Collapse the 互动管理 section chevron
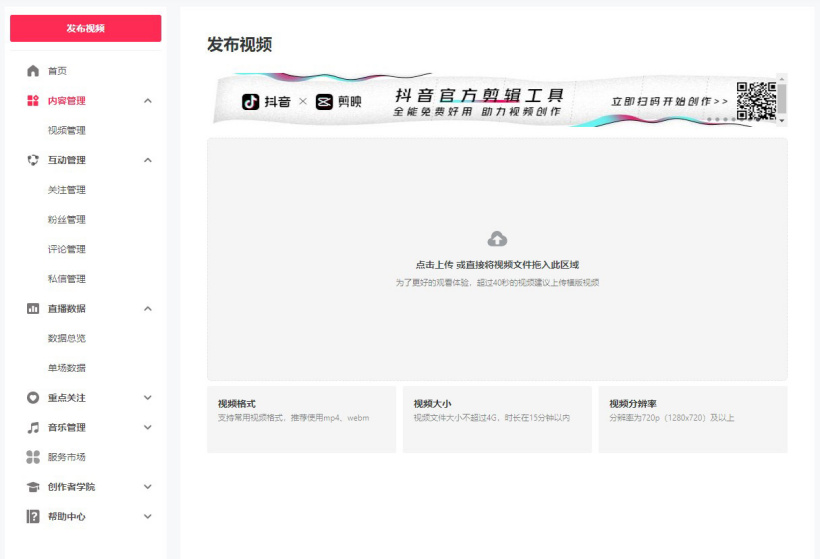Image resolution: width=820 pixels, height=559 pixels. click(148, 160)
